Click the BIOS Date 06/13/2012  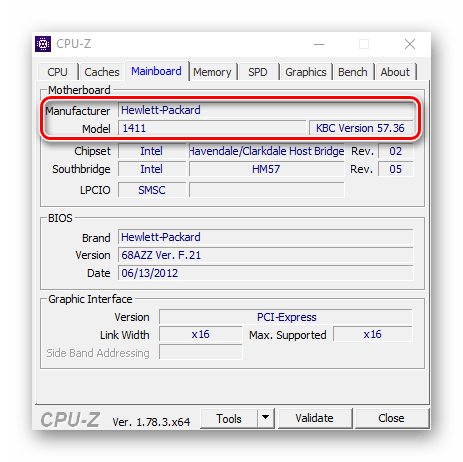[266, 273]
